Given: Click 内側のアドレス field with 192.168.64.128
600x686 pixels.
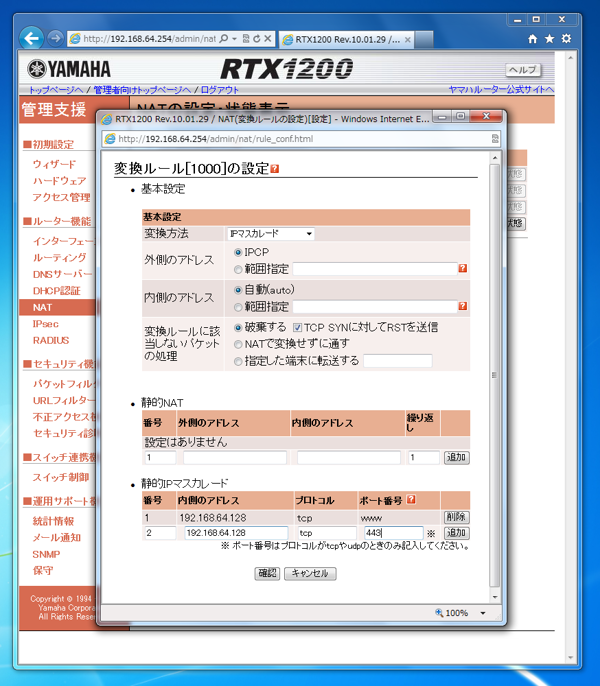Looking at the screenshot, I should 236,533.
